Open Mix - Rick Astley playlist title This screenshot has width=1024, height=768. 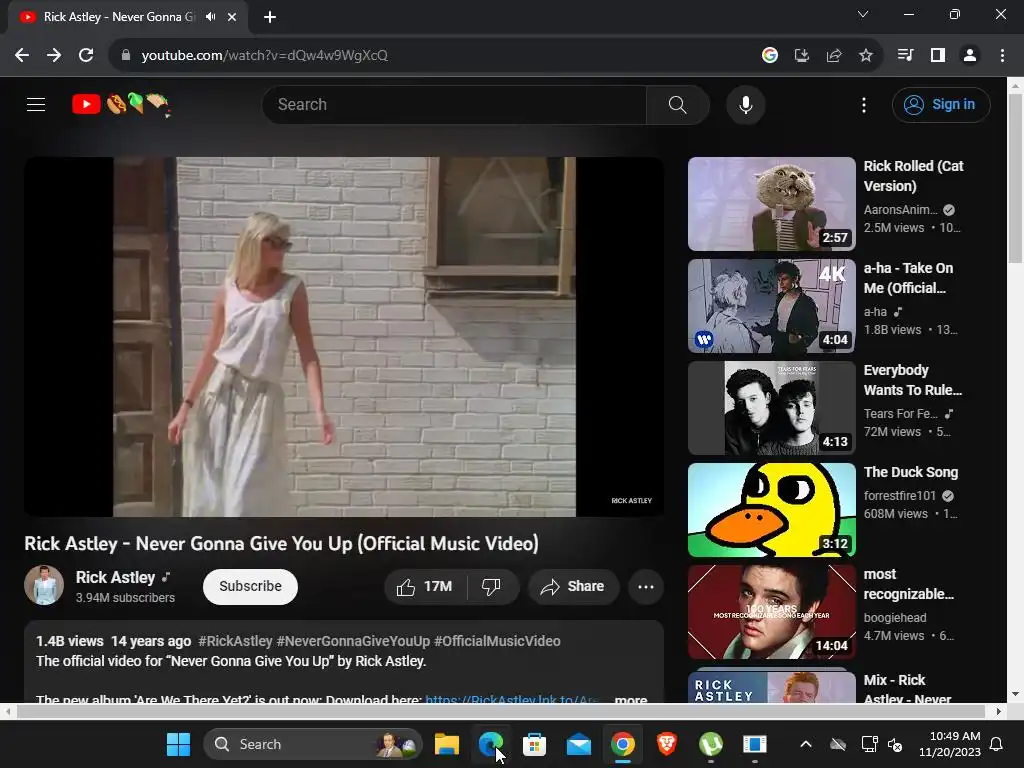pyautogui.click(x=907, y=690)
